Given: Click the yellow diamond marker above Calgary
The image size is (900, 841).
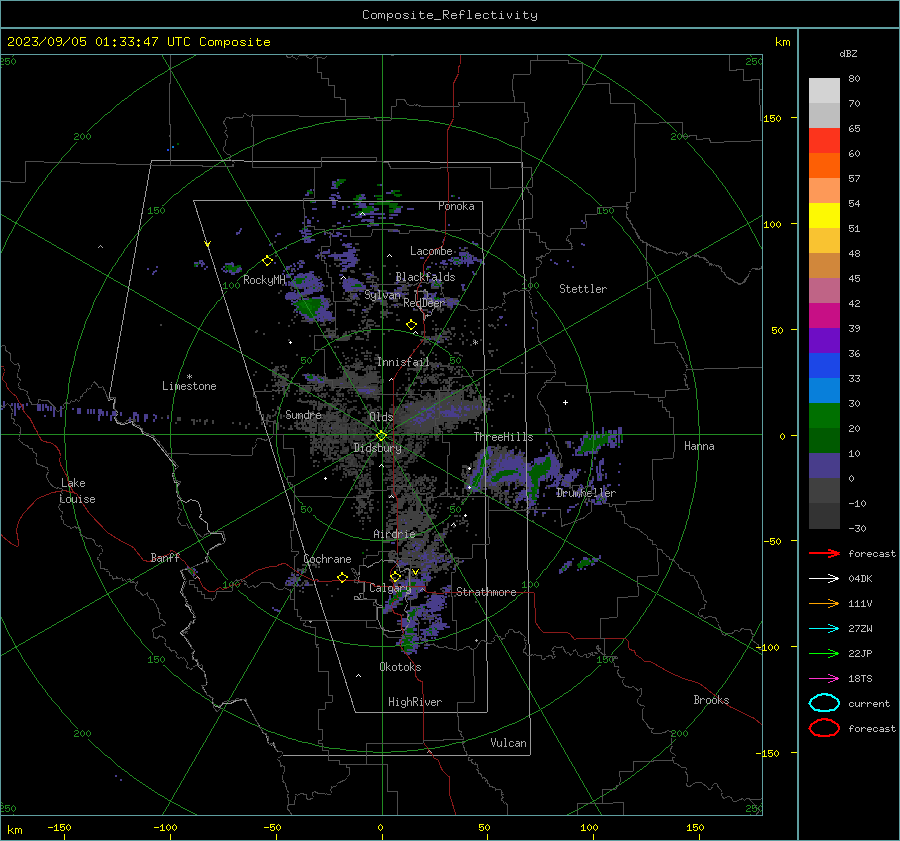Looking at the screenshot, I should coord(395,576).
